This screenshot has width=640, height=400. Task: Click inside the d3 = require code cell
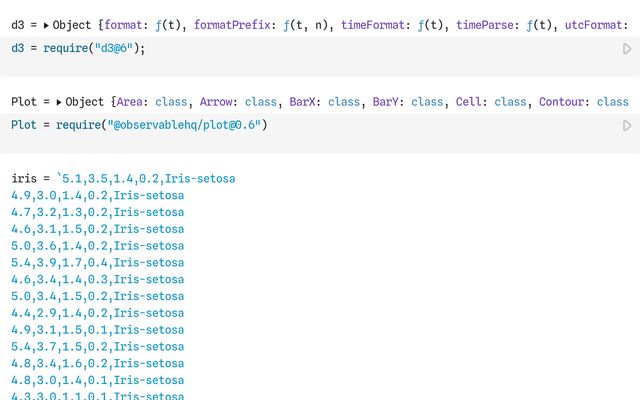300,48
